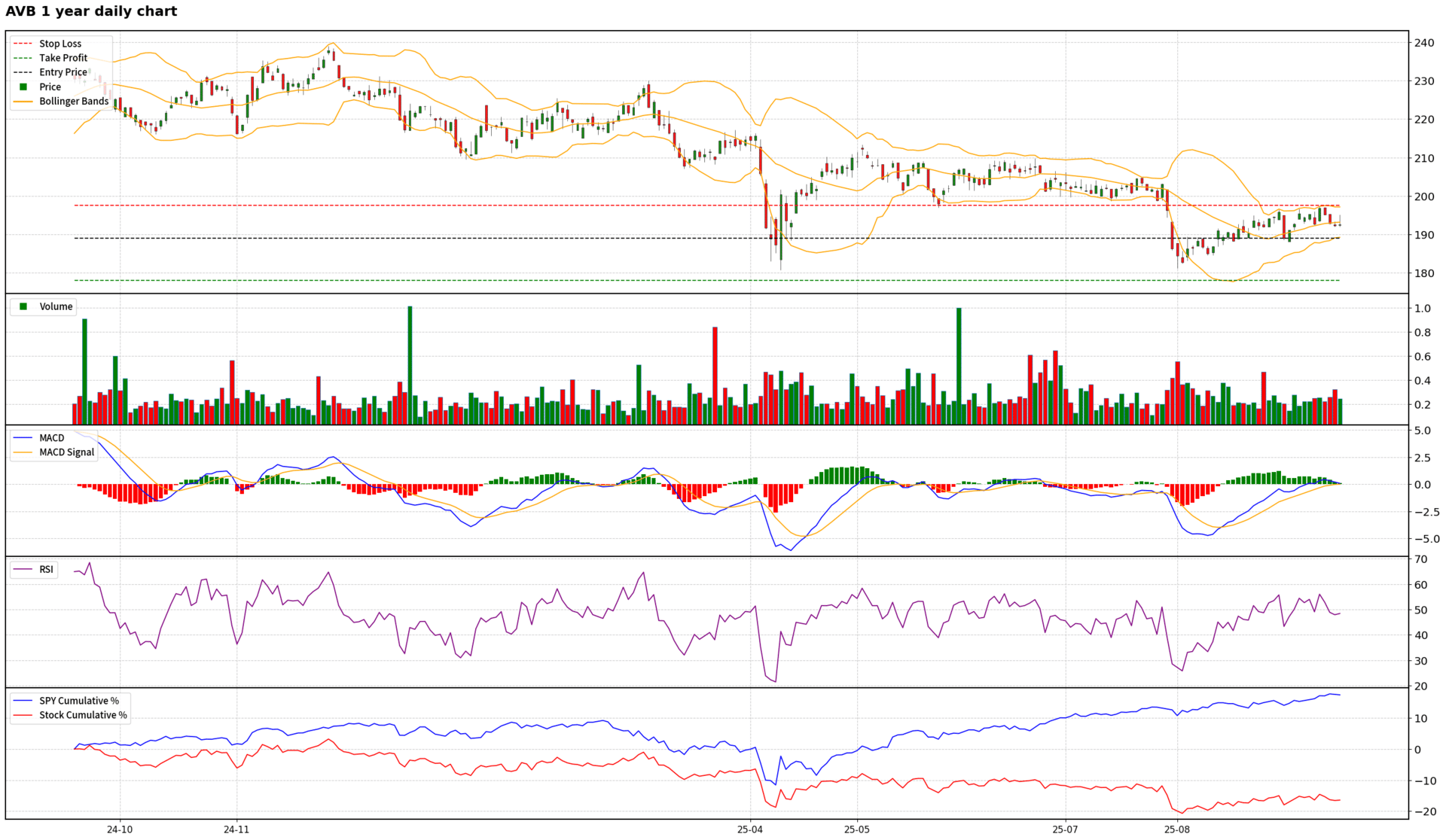The height and width of the screenshot is (840, 1446).
Task: Click the SPY Cumulative % legend entry
Action: 79,700
